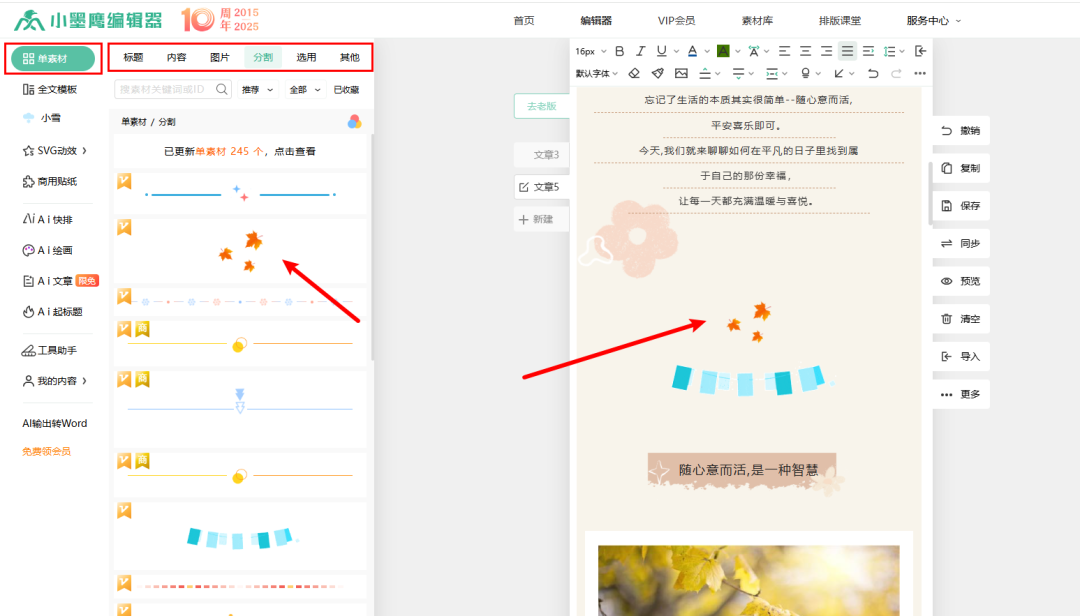This screenshot has height=616, width=1080.
Task: Open 商用贴纸 sticker library
Action: coord(49,181)
